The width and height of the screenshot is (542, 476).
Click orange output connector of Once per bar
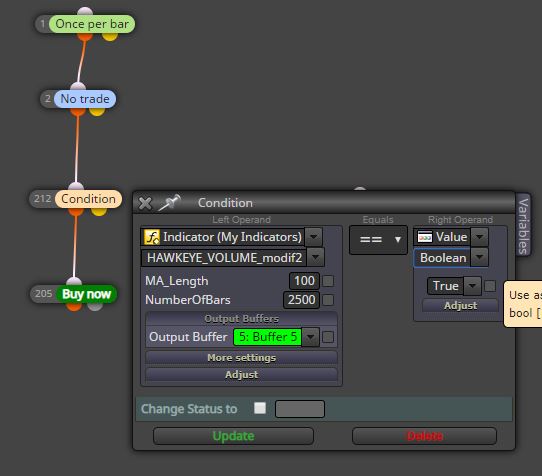coord(85,36)
